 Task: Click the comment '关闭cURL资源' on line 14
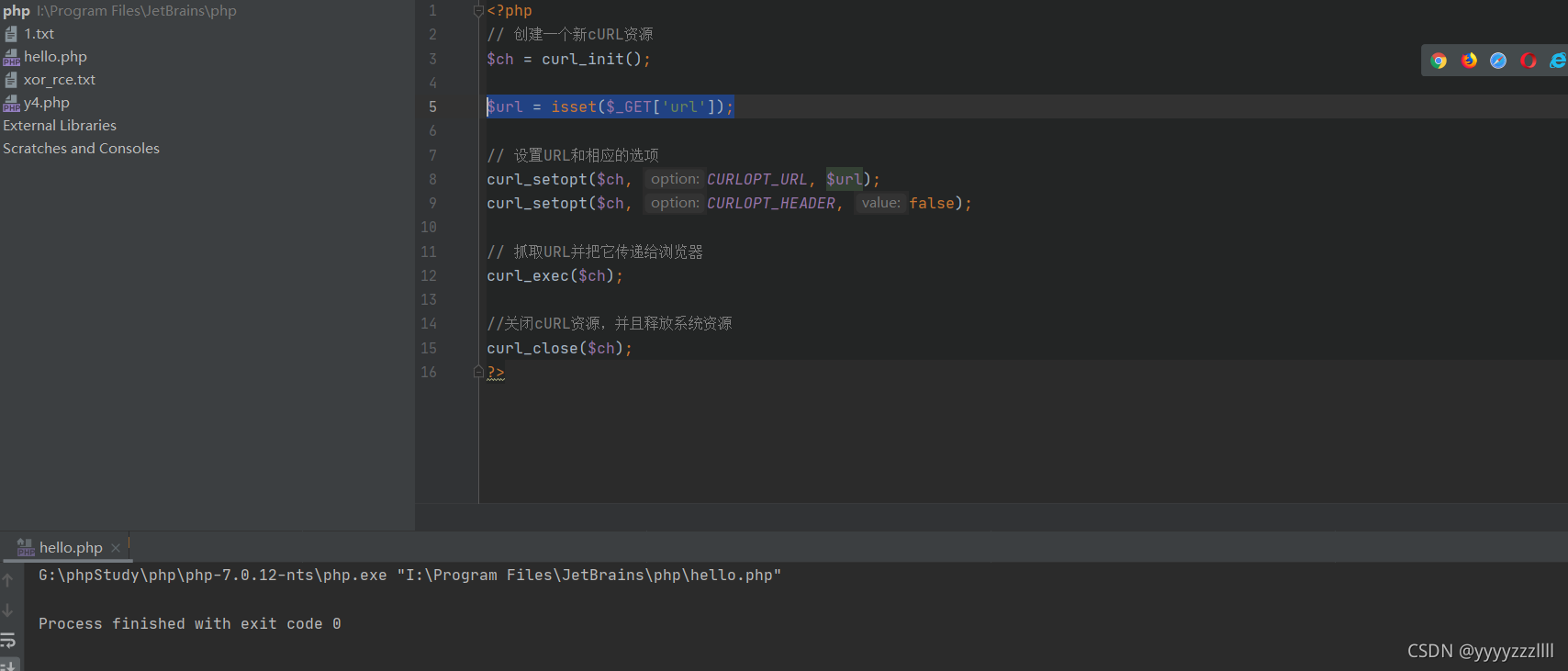click(552, 324)
